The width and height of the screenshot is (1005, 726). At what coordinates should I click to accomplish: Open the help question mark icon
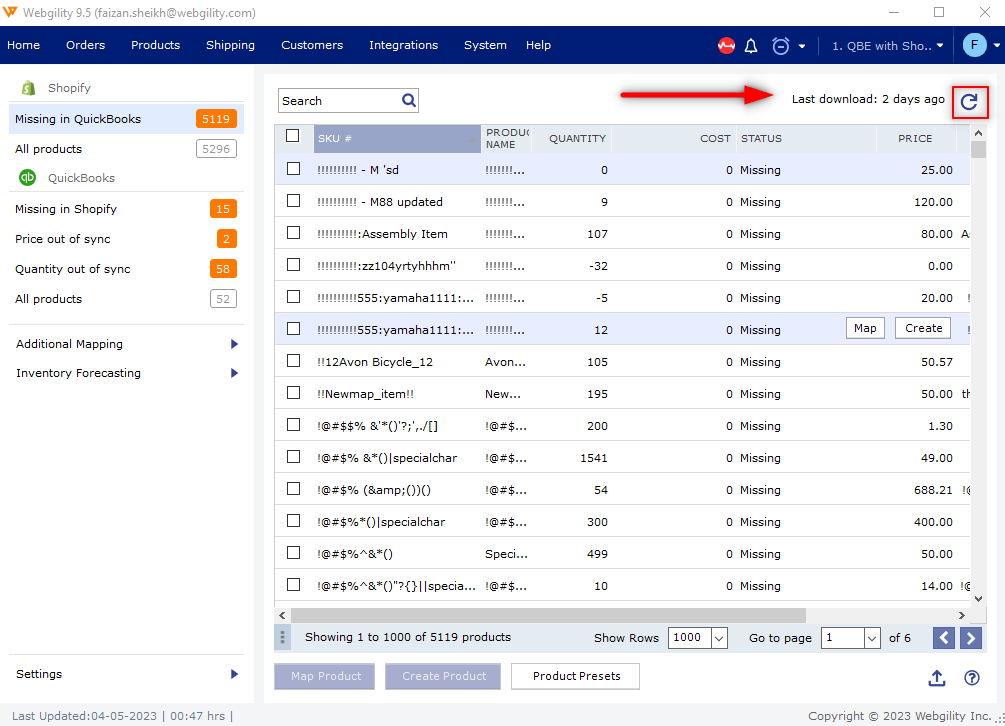[972, 677]
